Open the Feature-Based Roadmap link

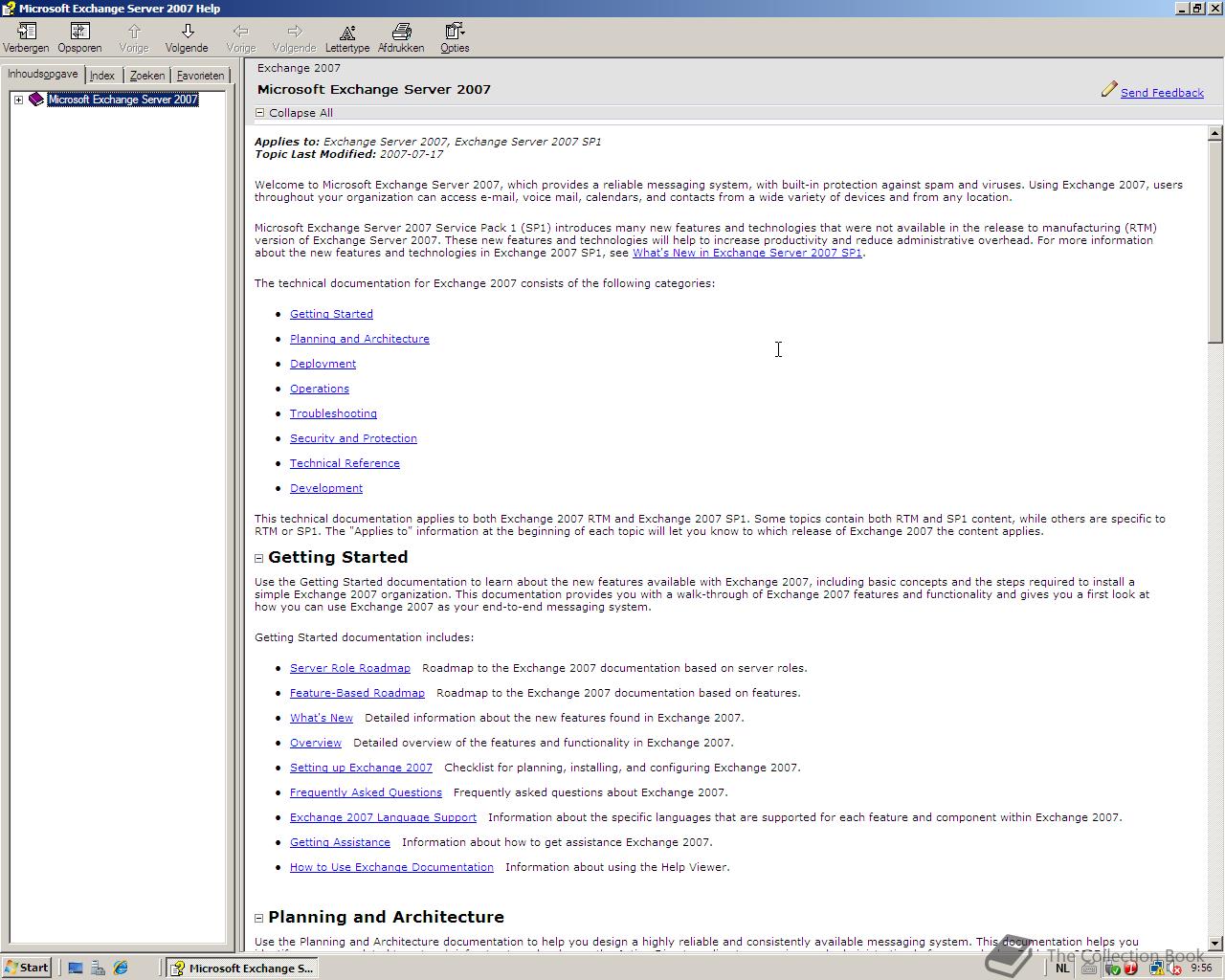(357, 693)
